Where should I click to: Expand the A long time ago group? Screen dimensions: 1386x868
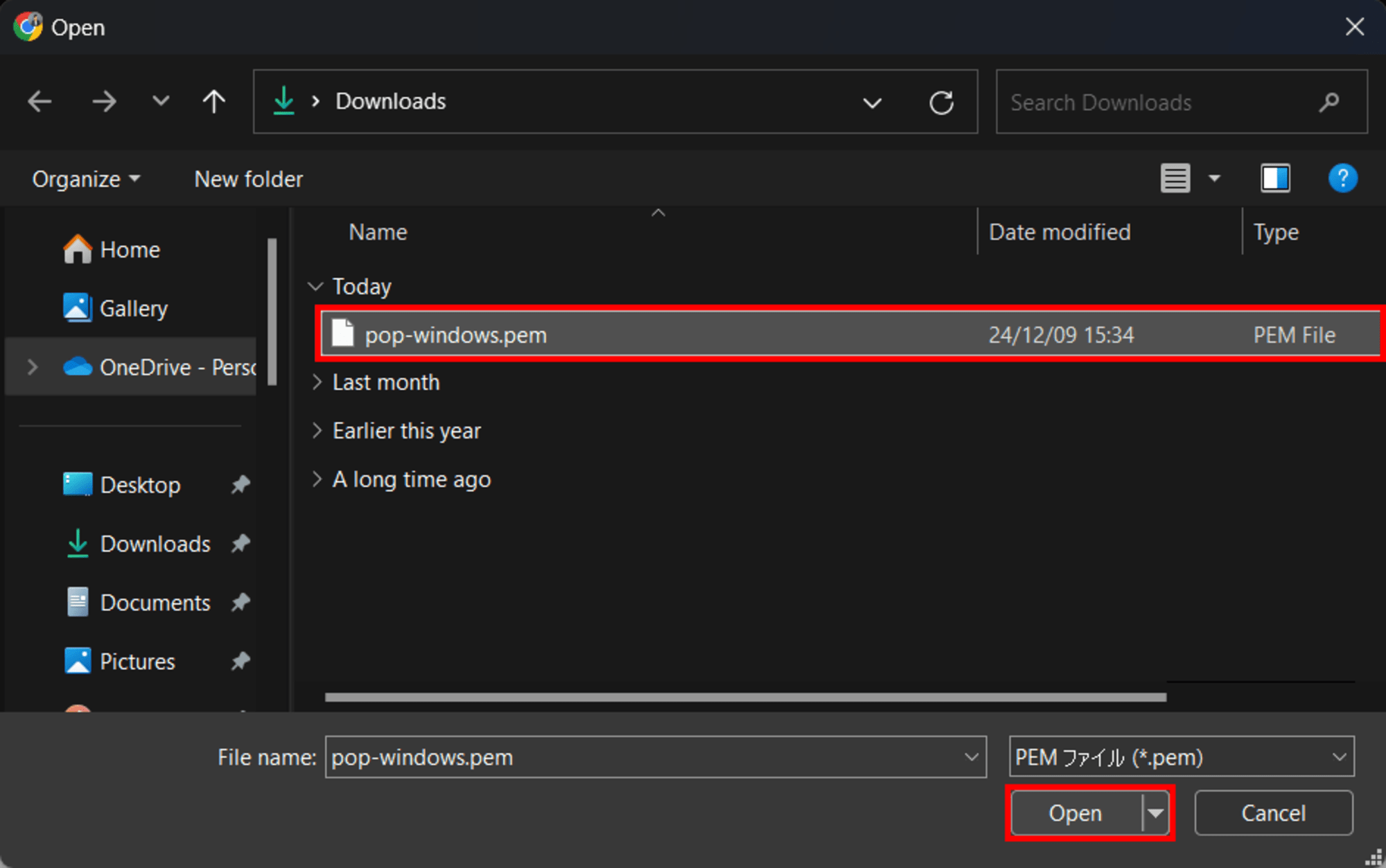(x=317, y=479)
